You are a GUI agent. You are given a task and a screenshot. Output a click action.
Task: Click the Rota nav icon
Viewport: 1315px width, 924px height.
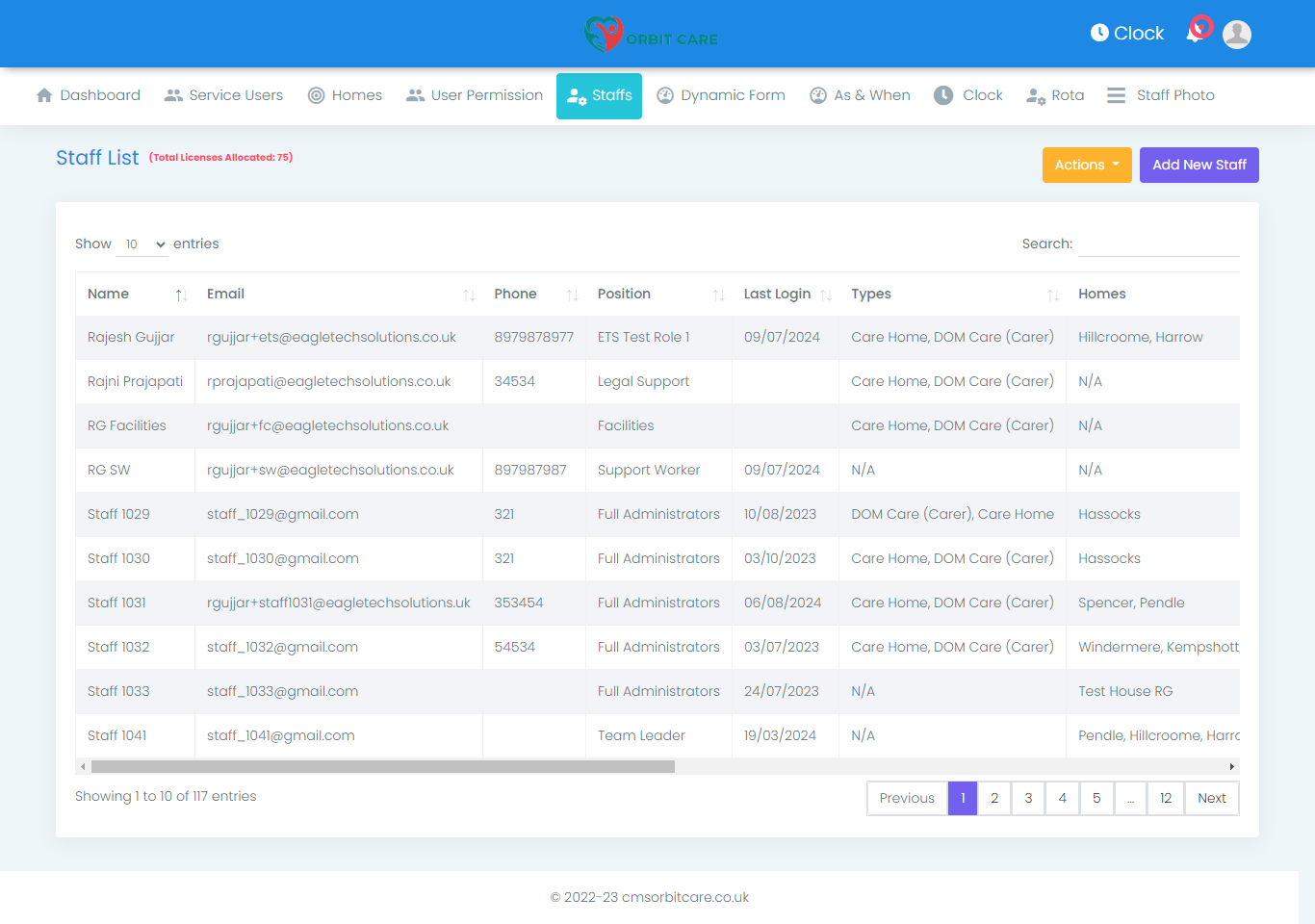point(1036,95)
